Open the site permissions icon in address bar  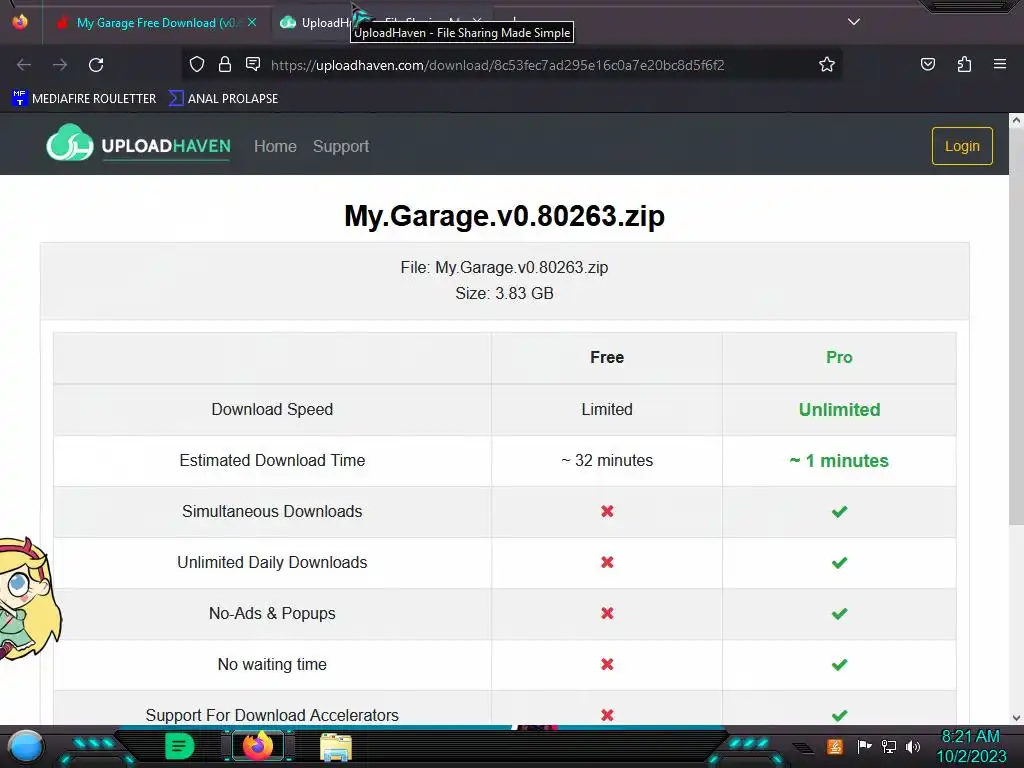click(253, 64)
